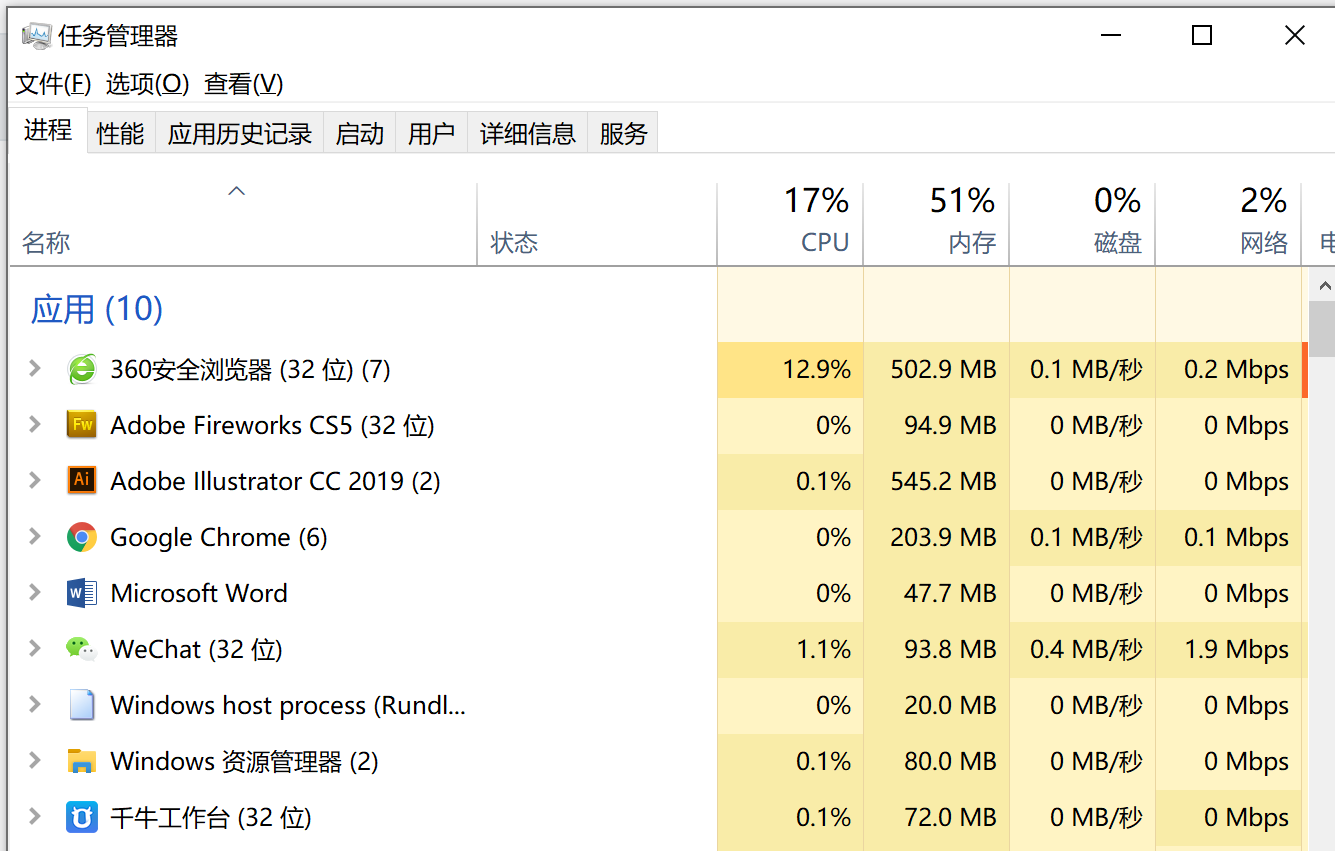Select the Google Chrome (6) row name

(x=219, y=537)
